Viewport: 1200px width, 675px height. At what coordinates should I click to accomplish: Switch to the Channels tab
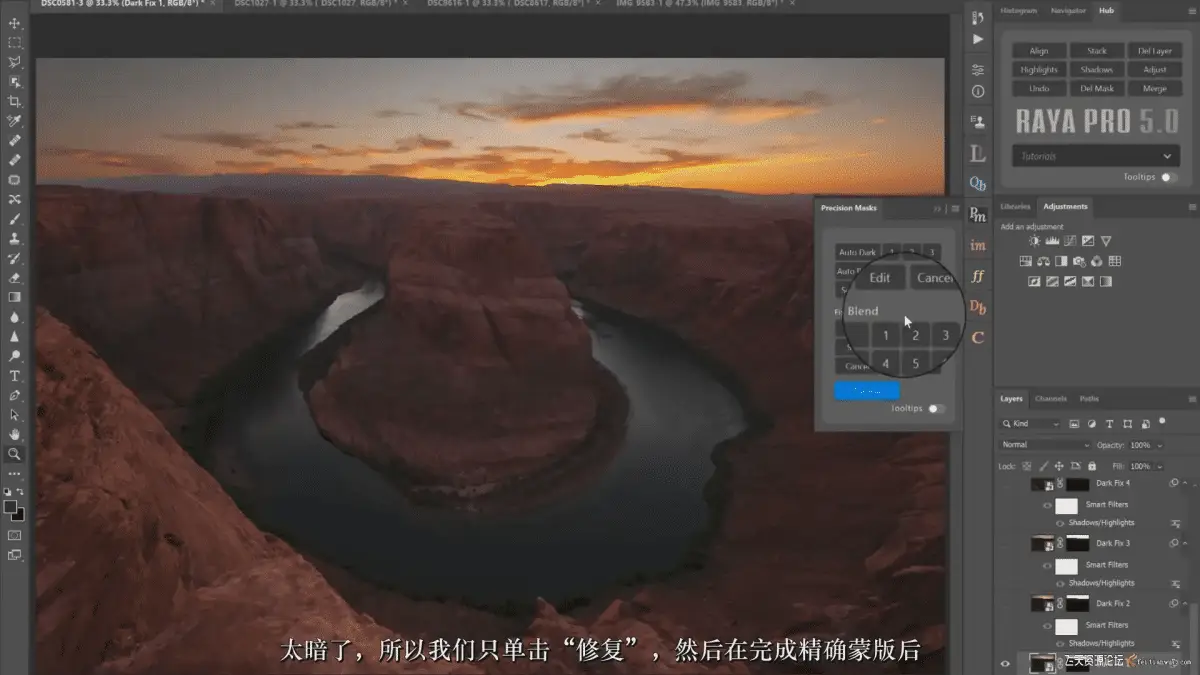tap(1051, 399)
